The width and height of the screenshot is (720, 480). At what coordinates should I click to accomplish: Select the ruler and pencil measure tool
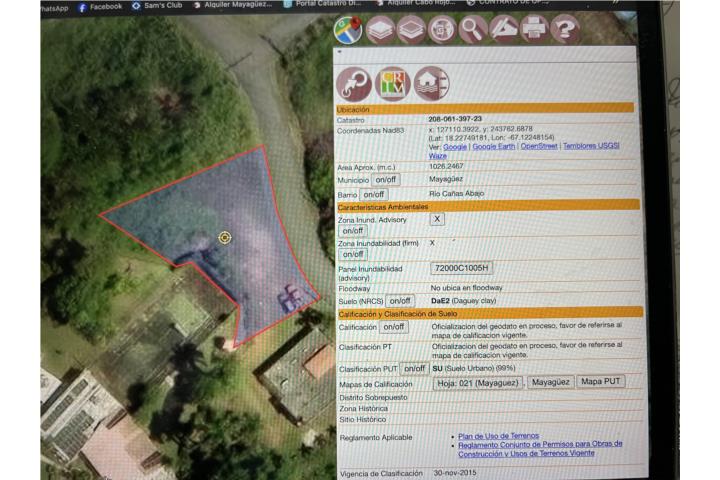point(504,30)
